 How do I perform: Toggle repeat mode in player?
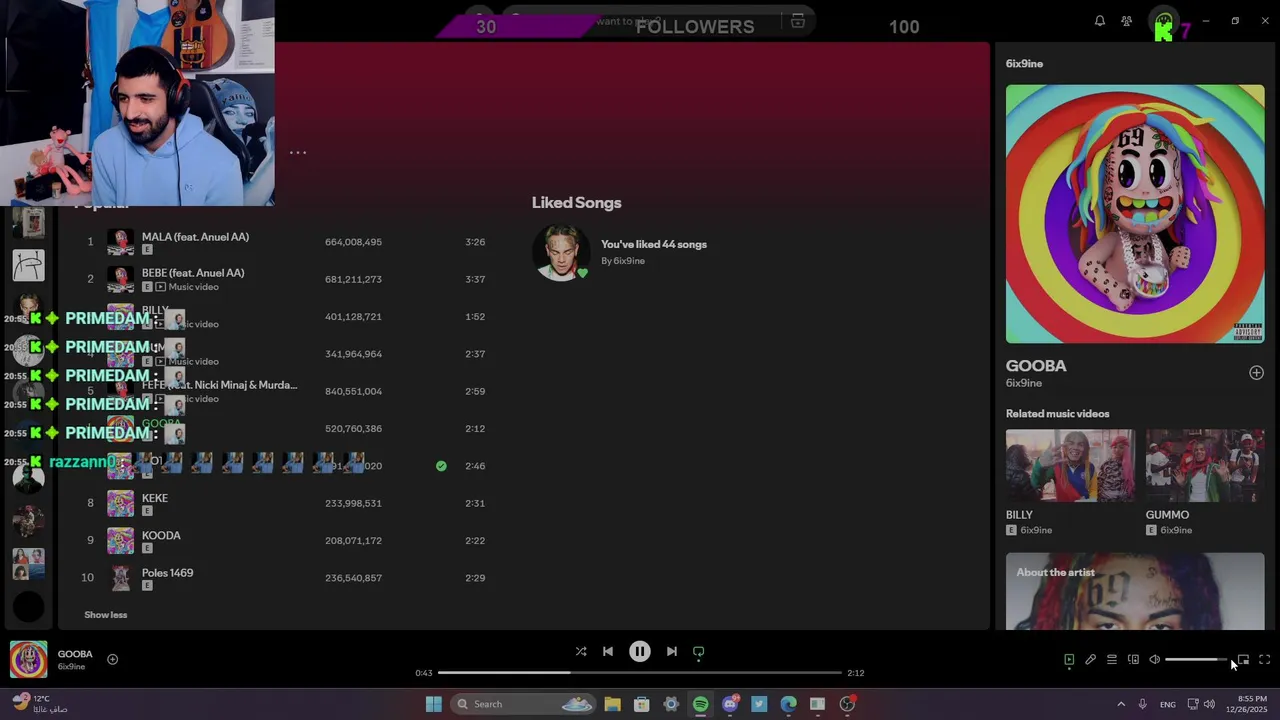[699, 651]
